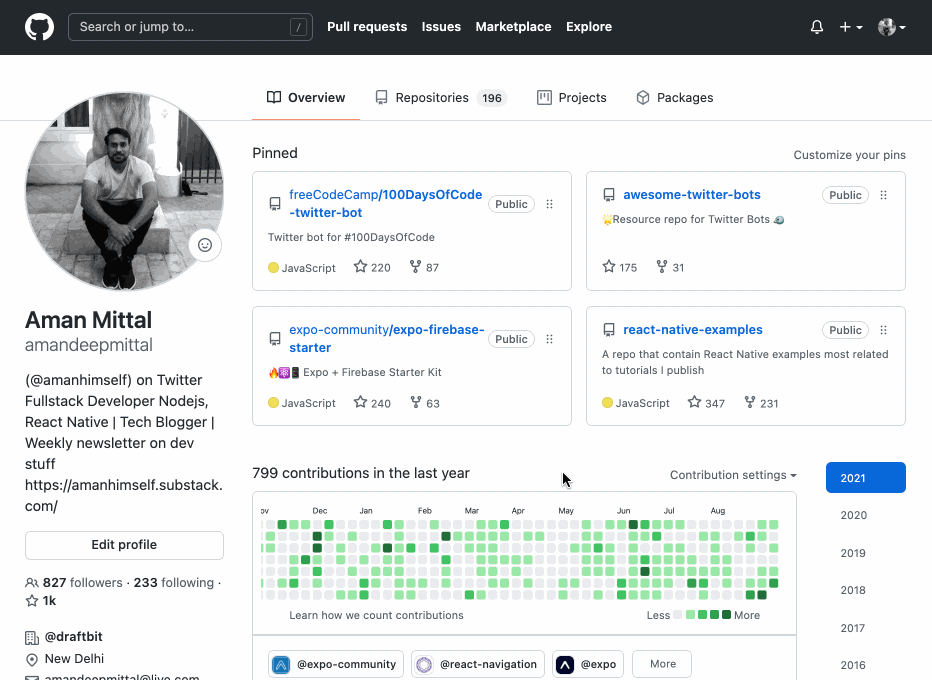Click drag handle on react-native-examples card
This screenshot has height=680, width=932.
coord(883,330)
